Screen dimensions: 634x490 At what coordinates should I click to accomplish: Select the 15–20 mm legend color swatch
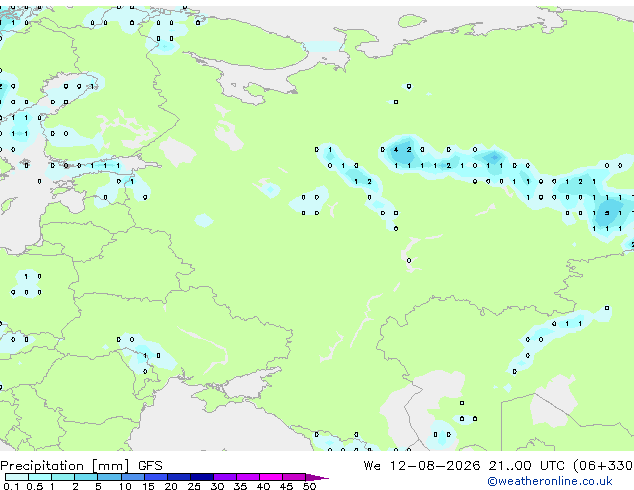click(156, 477)
